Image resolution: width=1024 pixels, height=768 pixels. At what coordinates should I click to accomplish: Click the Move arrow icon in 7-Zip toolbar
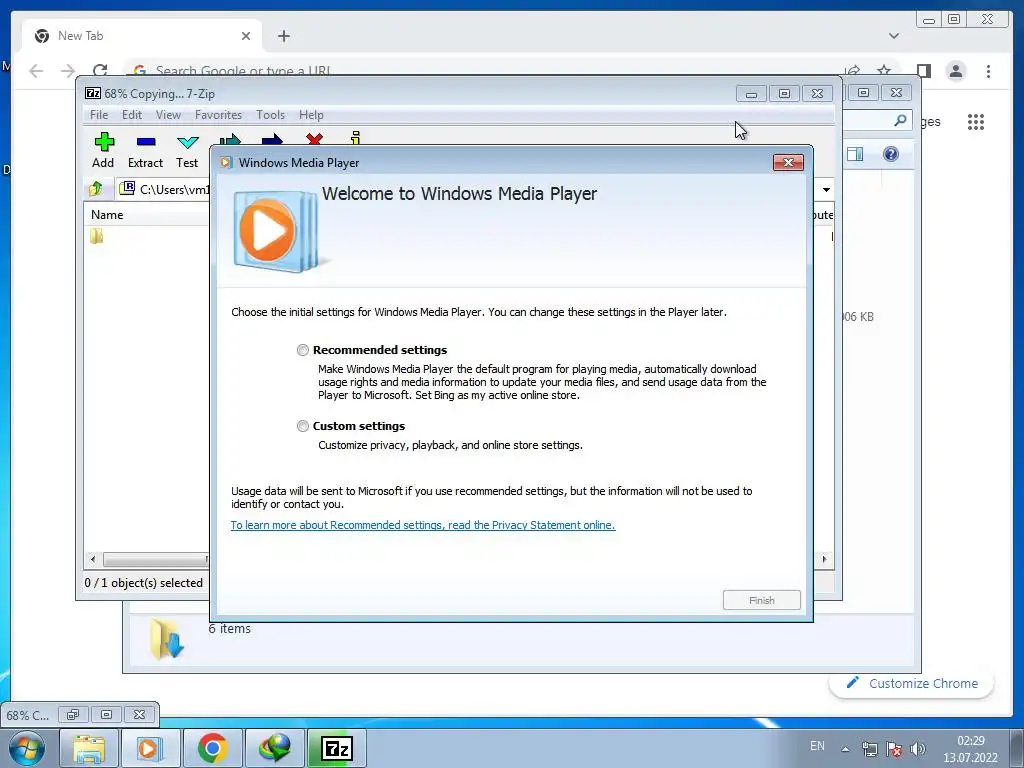[x=272, y=139]
